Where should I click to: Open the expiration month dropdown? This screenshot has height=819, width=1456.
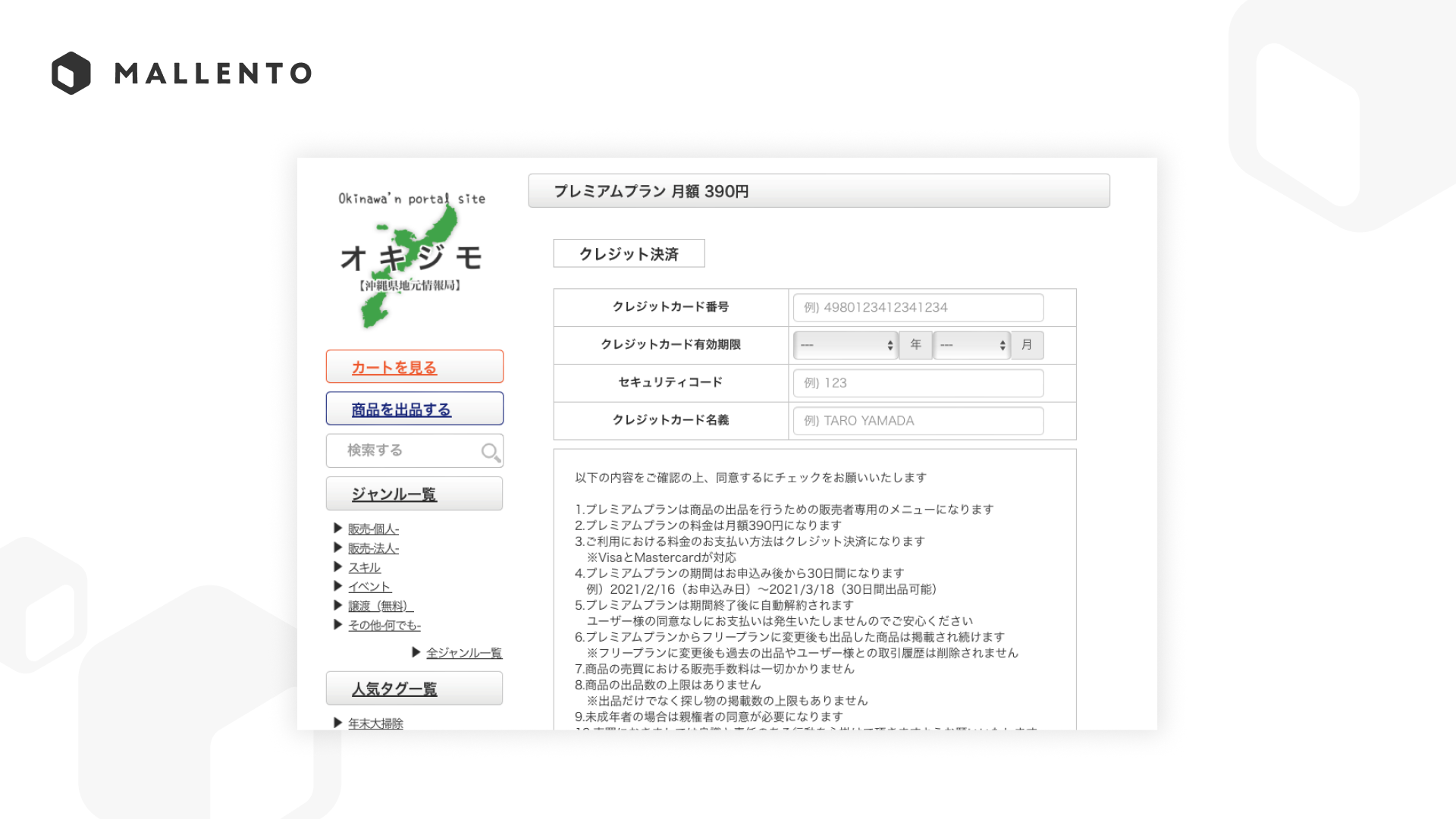tap(971, 345)
